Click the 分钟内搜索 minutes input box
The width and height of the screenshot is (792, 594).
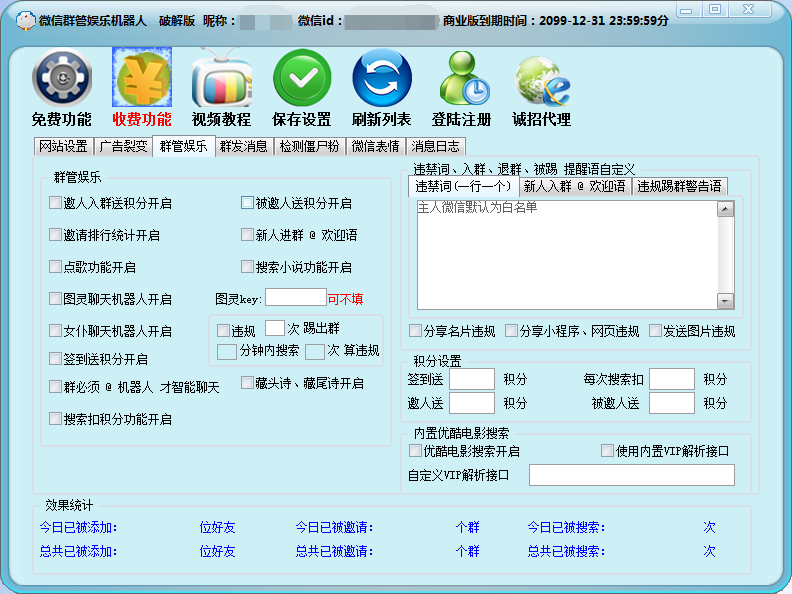(x=227, y=352)
